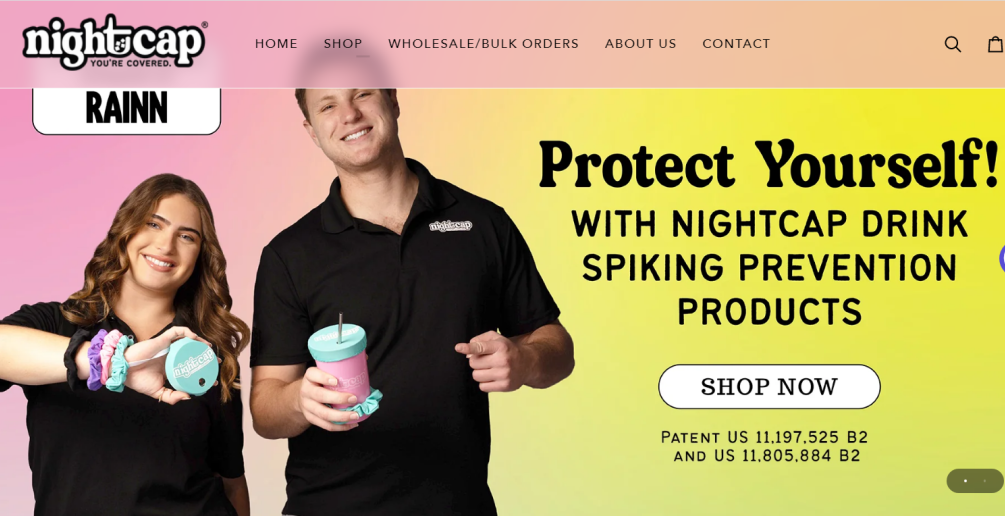Open the search magnifier icon
1005x516 pixels.
952,44
